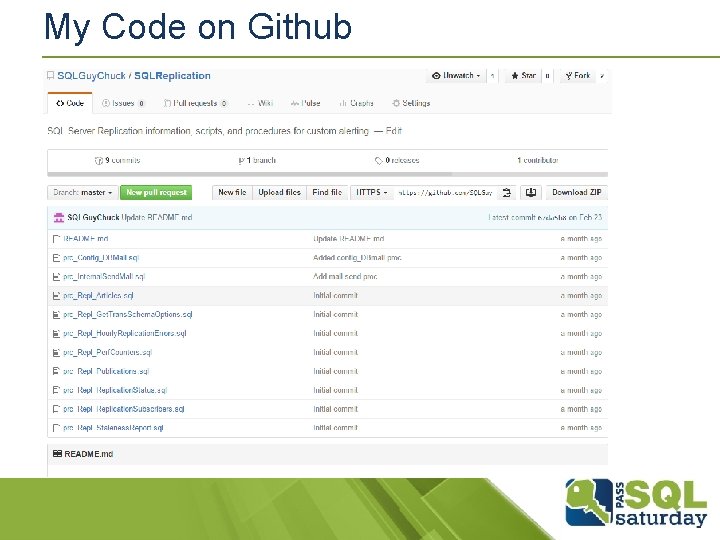This screenshot has height=540, width=720.
Task: Open the Unwatch dropdown
Action: pyautogui.click(x=456, y=75)
